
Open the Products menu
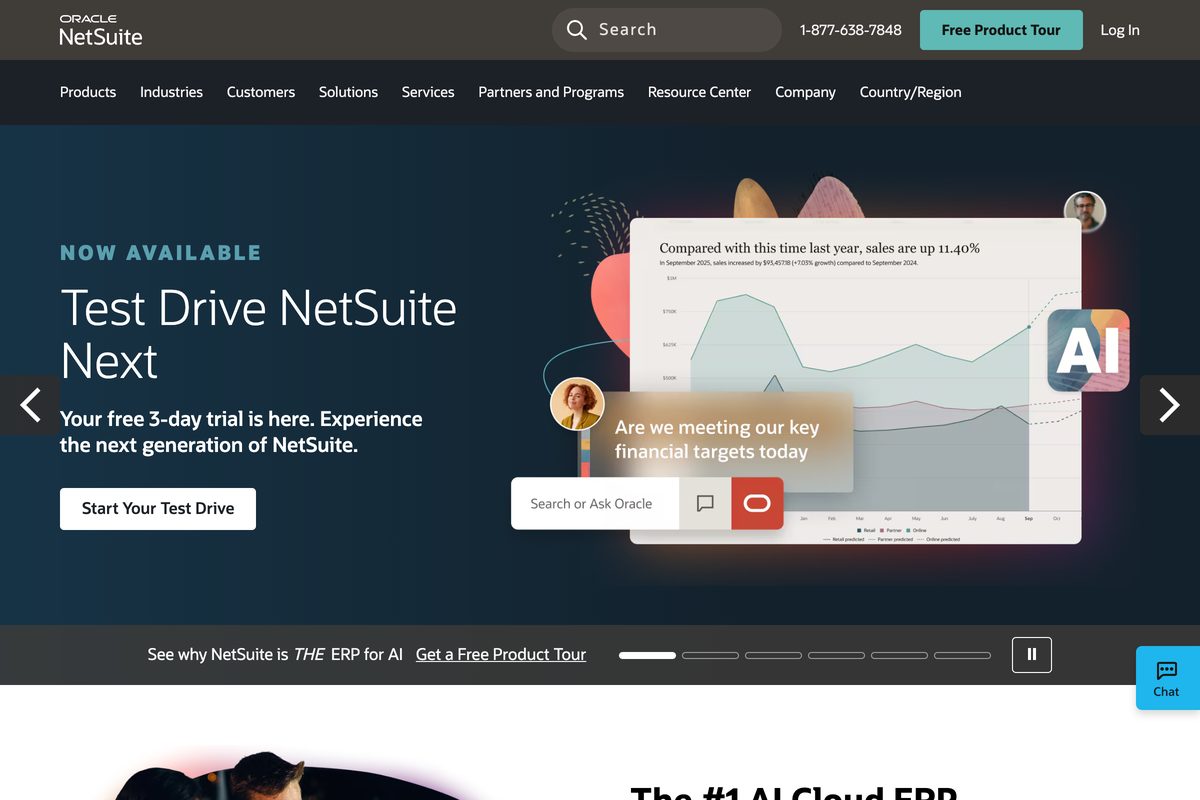[x=88, y=92]
